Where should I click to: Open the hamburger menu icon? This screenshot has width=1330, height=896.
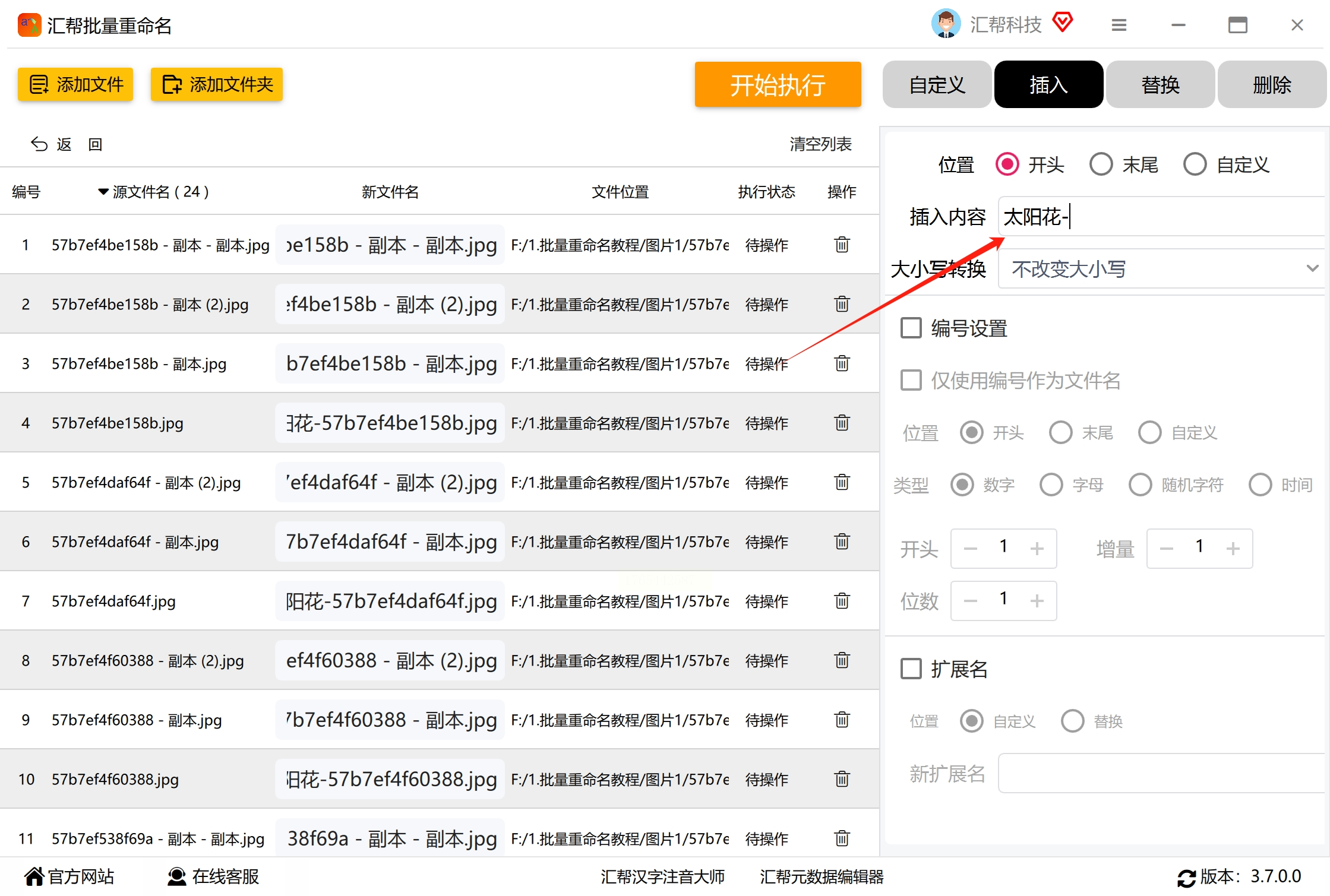[x=1119, y=26]
